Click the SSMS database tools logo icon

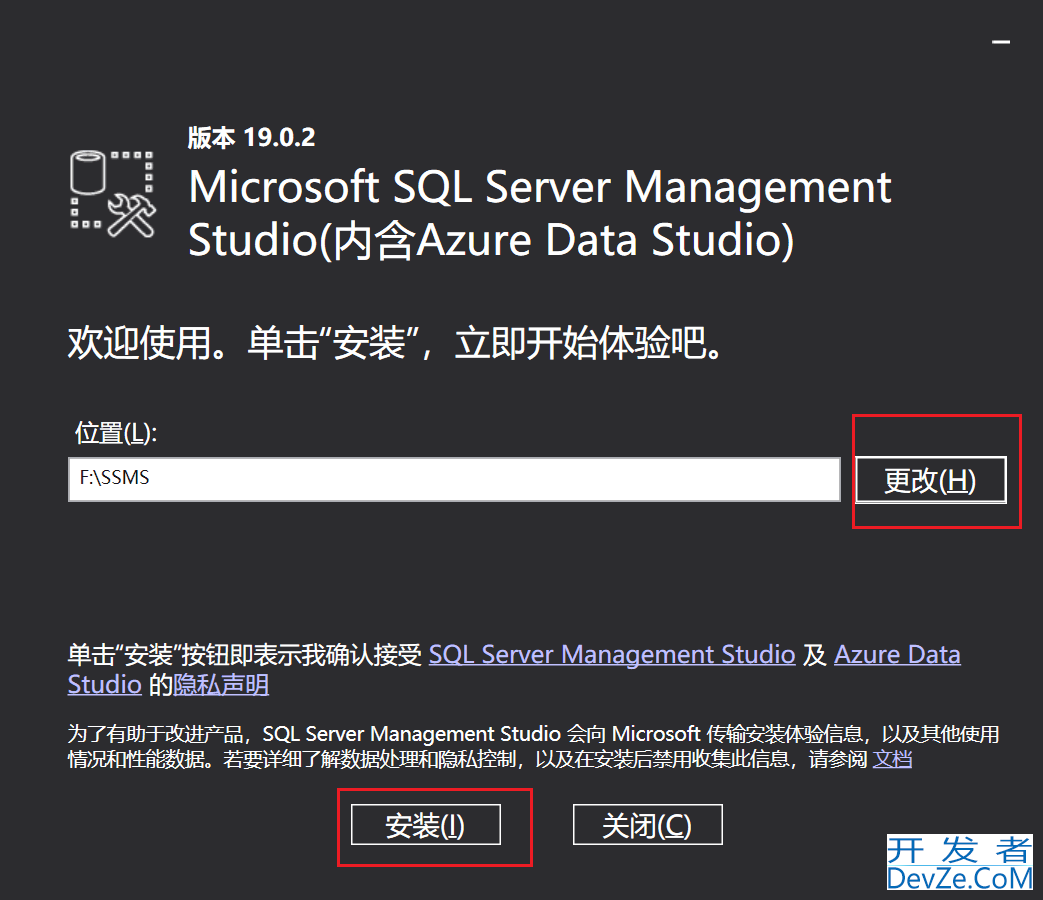pyautogui.click(x=113, y=194)
